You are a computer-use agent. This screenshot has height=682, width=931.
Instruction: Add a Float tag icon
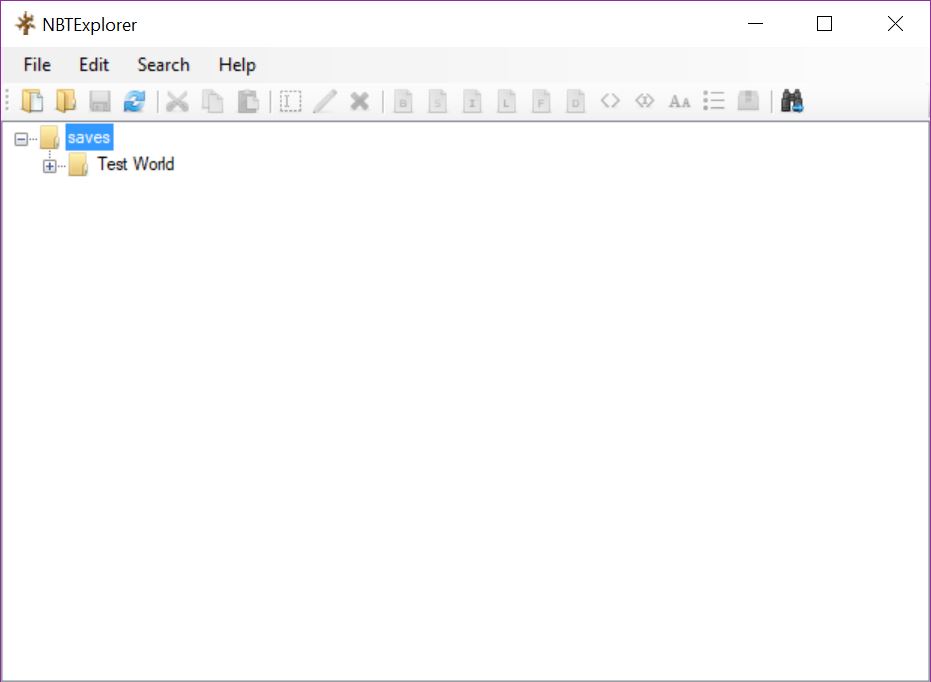click(x=541, y=101)
